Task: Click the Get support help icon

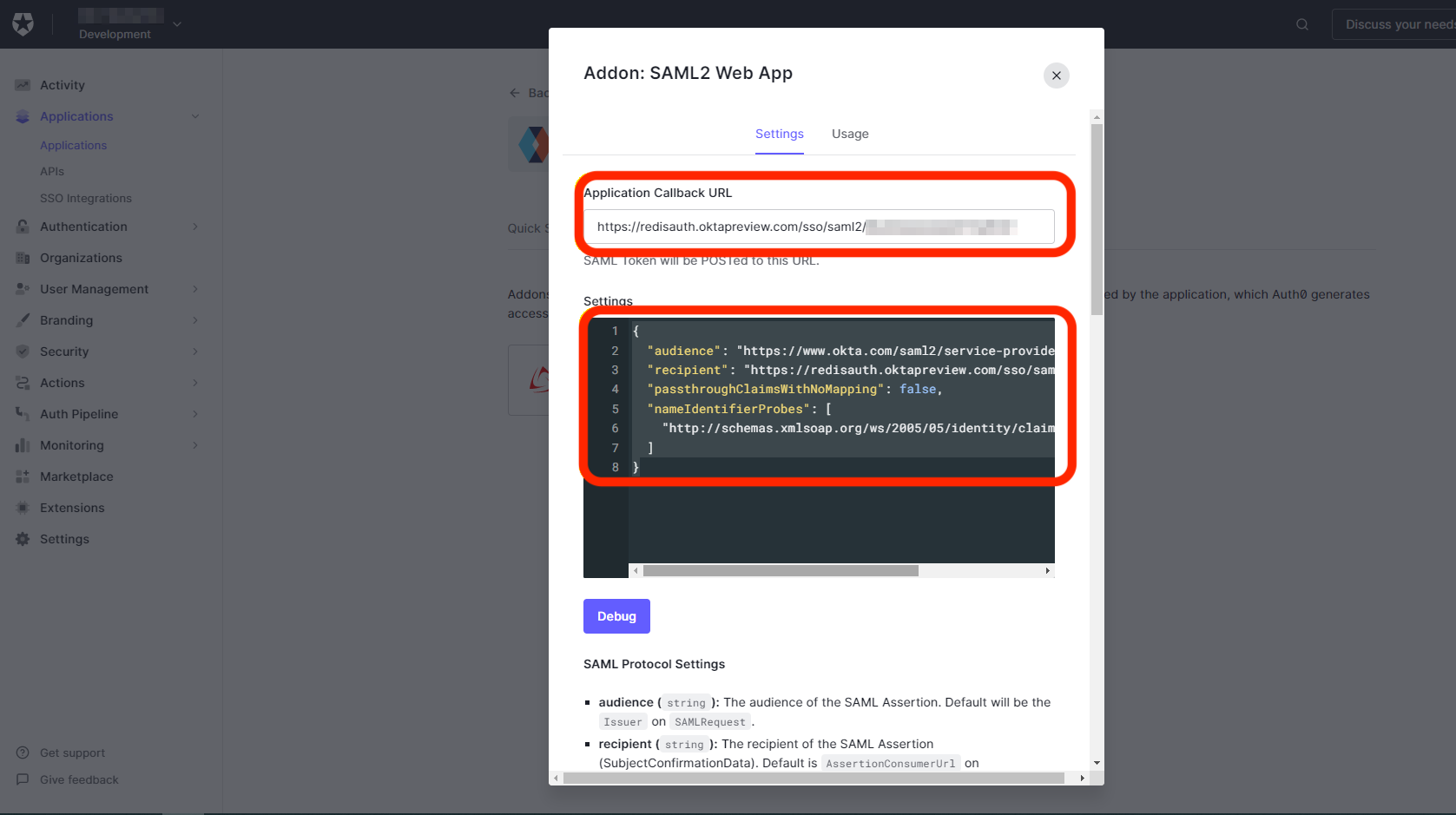Action: pyautogui.click(x=23, y=753)
